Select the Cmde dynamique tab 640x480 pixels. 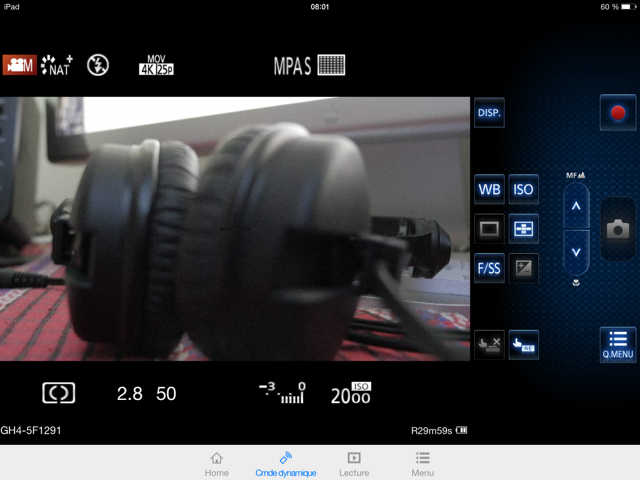(x=285, y=463)
